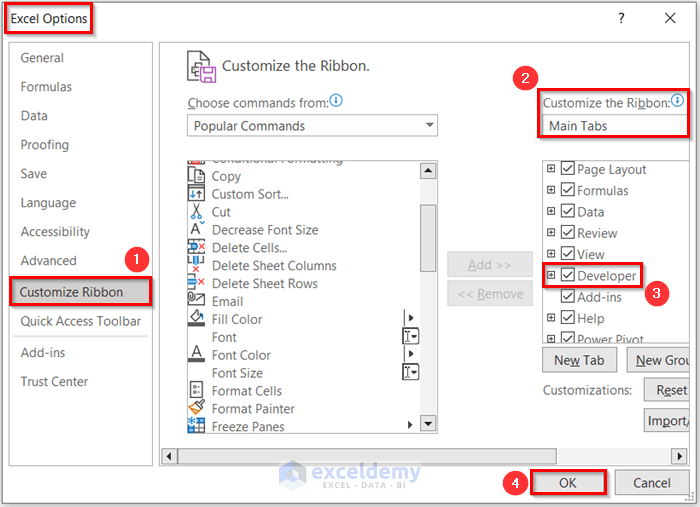Viewport: 700px width, 507px height.
Task: Click the Reset customizations button
Action: [667, 390]
